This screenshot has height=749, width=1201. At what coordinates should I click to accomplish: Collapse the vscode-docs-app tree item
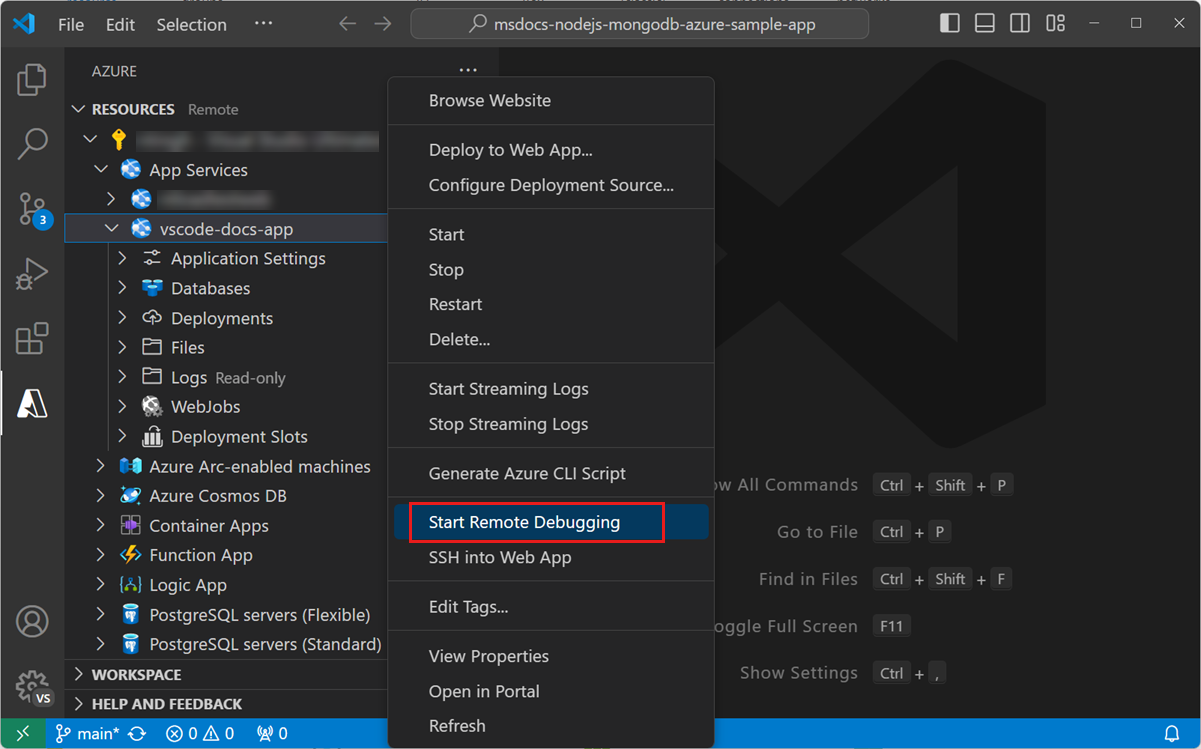coord(111,227)
